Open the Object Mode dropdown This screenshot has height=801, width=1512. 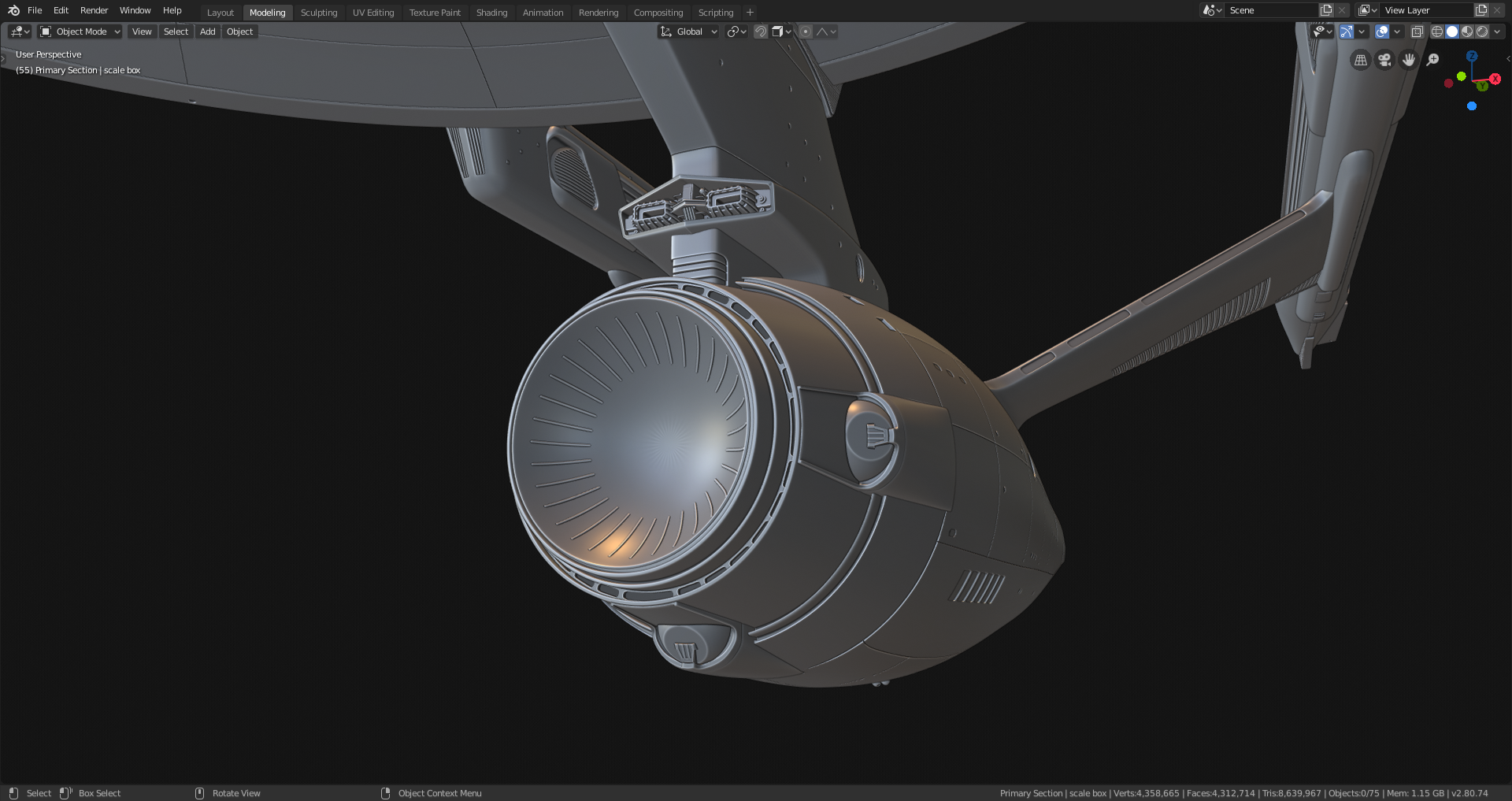[80, 32]
